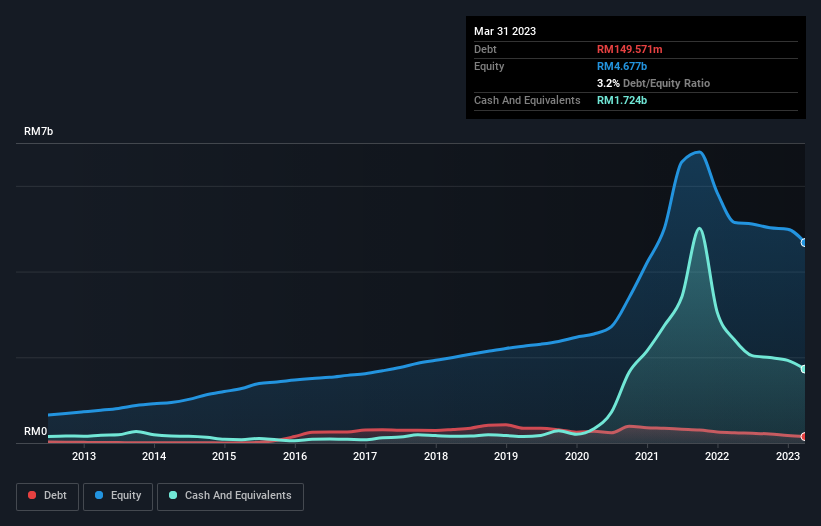Click the red Debt endpoint marker
The image size is (821, 526).
click(804, 437)
